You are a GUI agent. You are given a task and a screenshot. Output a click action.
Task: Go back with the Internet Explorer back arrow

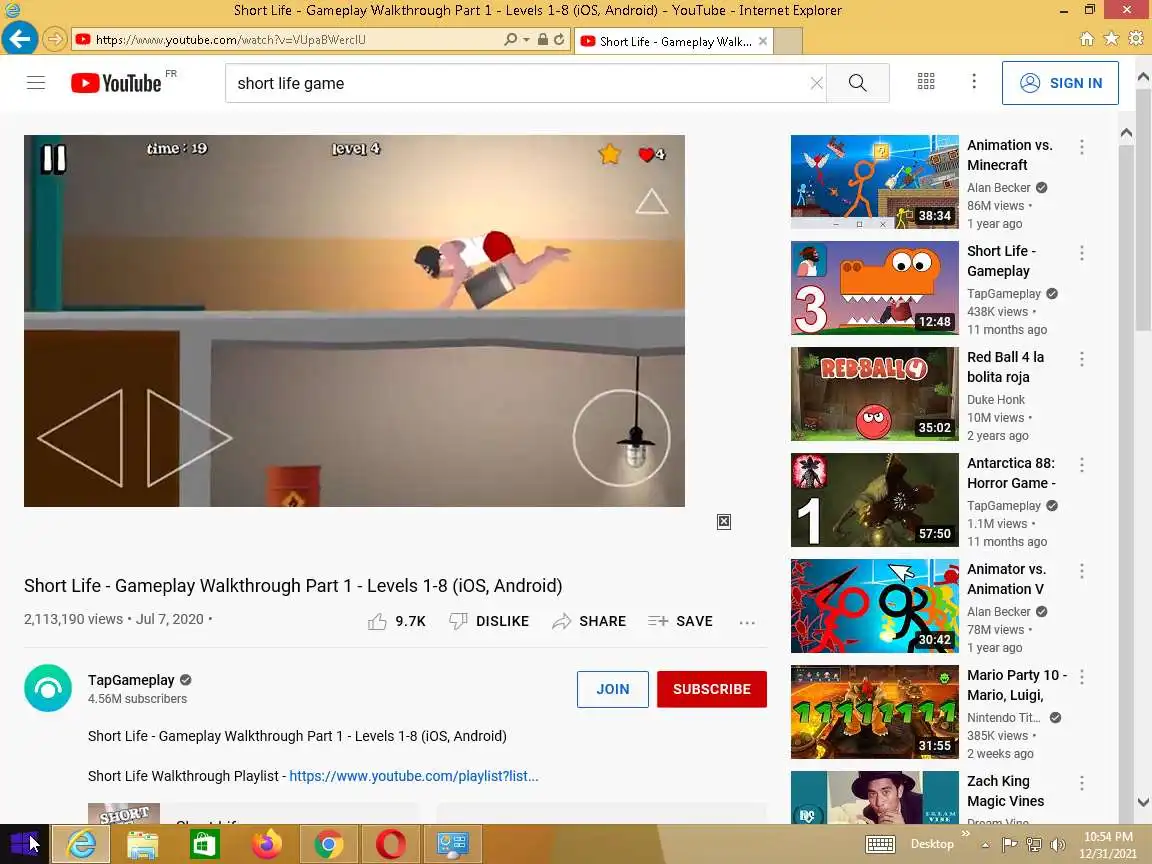coord(19,38)
